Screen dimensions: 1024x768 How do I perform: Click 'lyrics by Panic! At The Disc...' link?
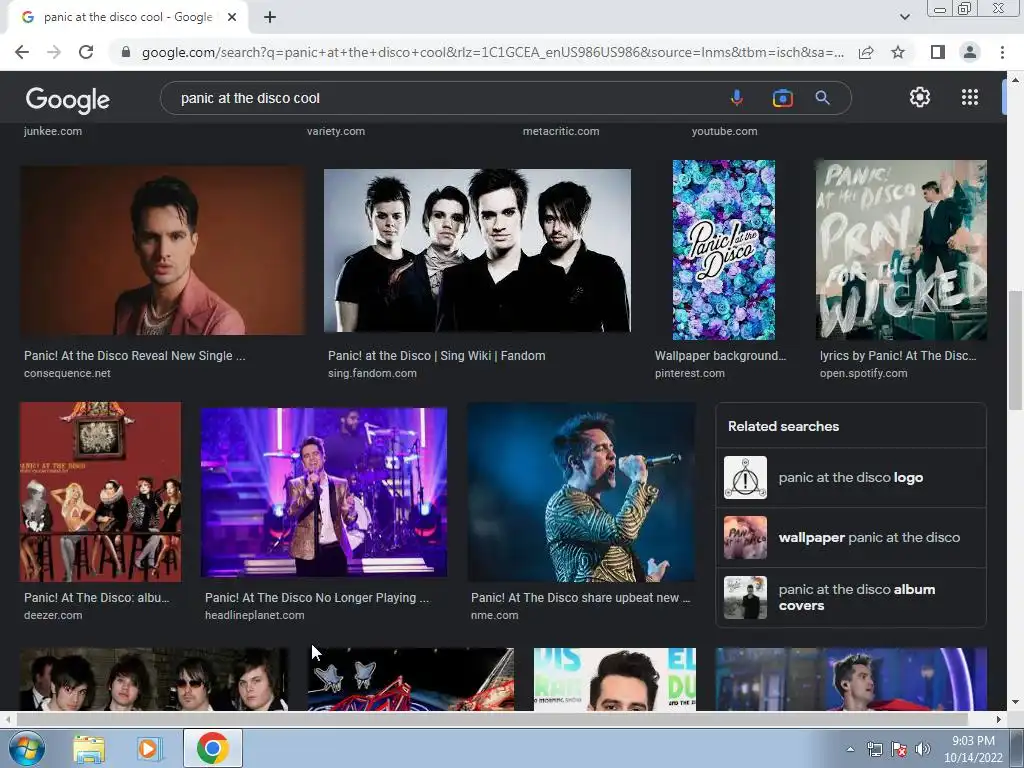[898, 356]
